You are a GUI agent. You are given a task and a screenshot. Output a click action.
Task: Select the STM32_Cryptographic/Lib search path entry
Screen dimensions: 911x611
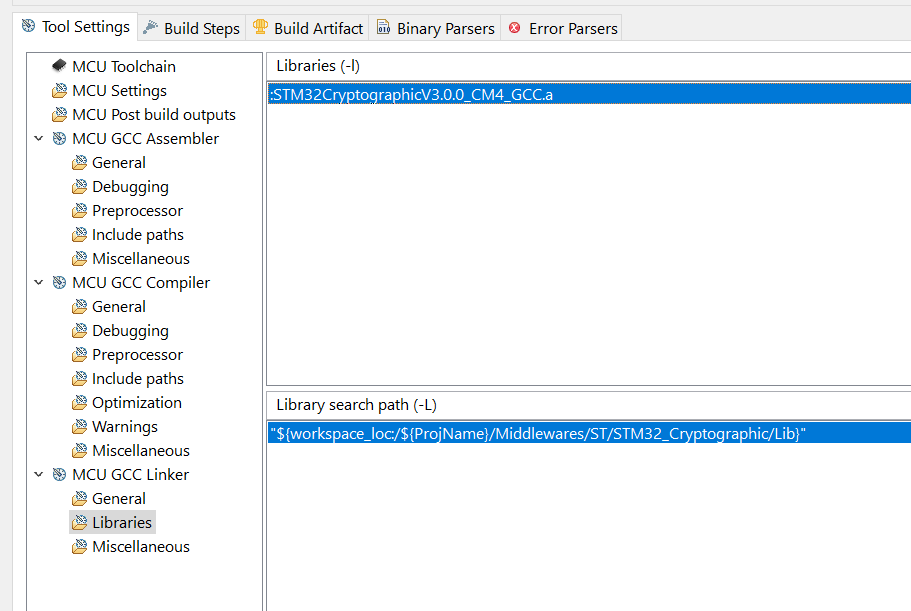click(x=537, y=433)
